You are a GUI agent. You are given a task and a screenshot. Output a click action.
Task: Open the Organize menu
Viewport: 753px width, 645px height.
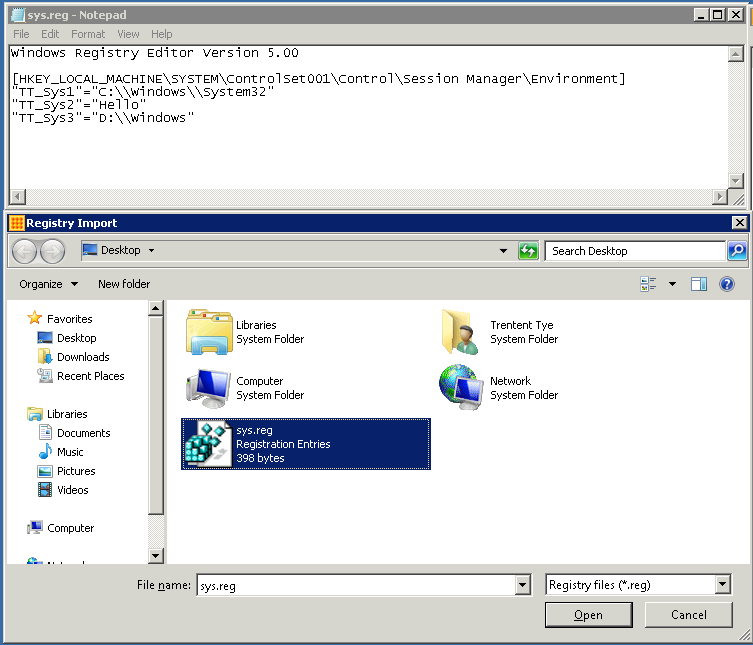click(47, 284)
